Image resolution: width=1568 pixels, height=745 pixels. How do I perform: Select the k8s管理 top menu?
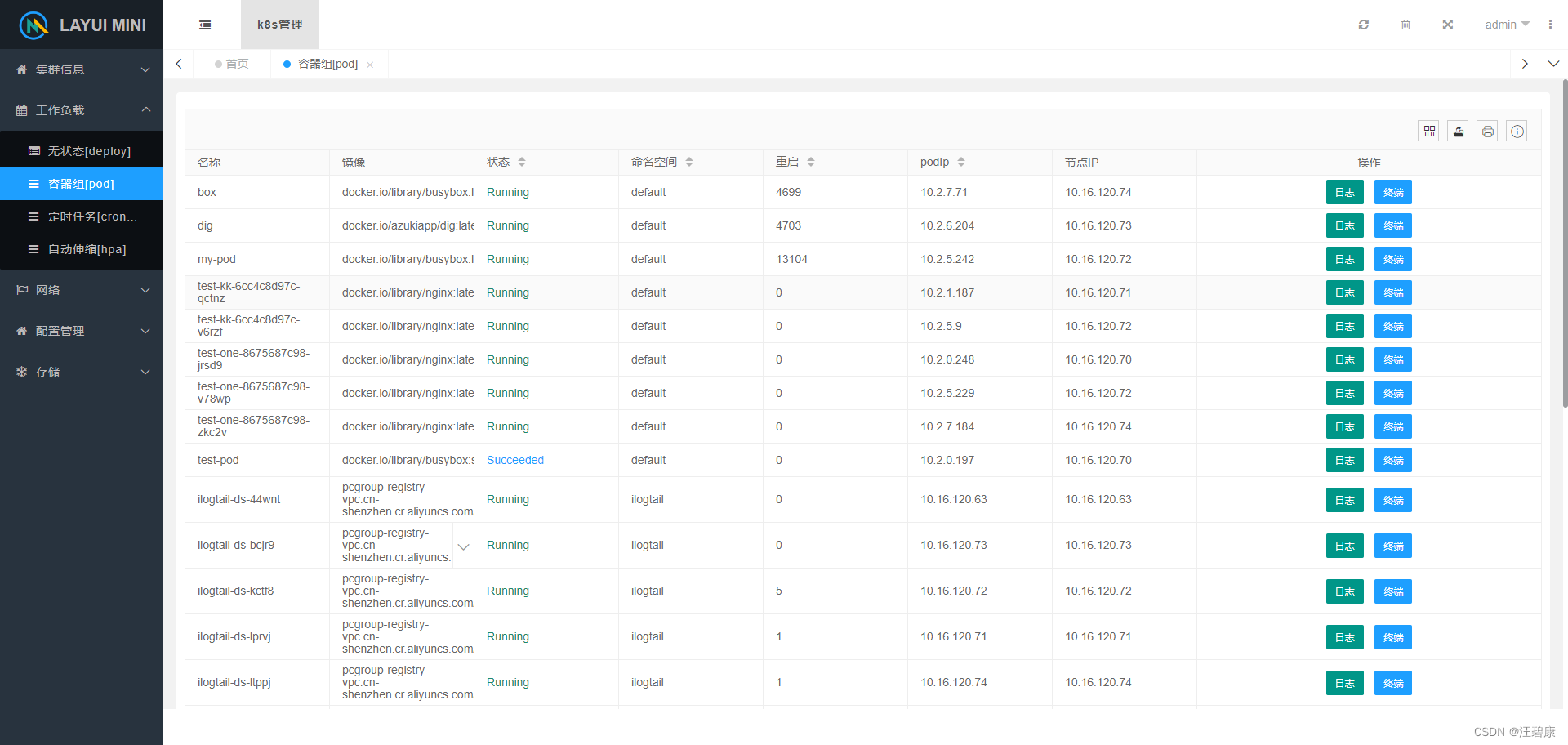[280, 25]
